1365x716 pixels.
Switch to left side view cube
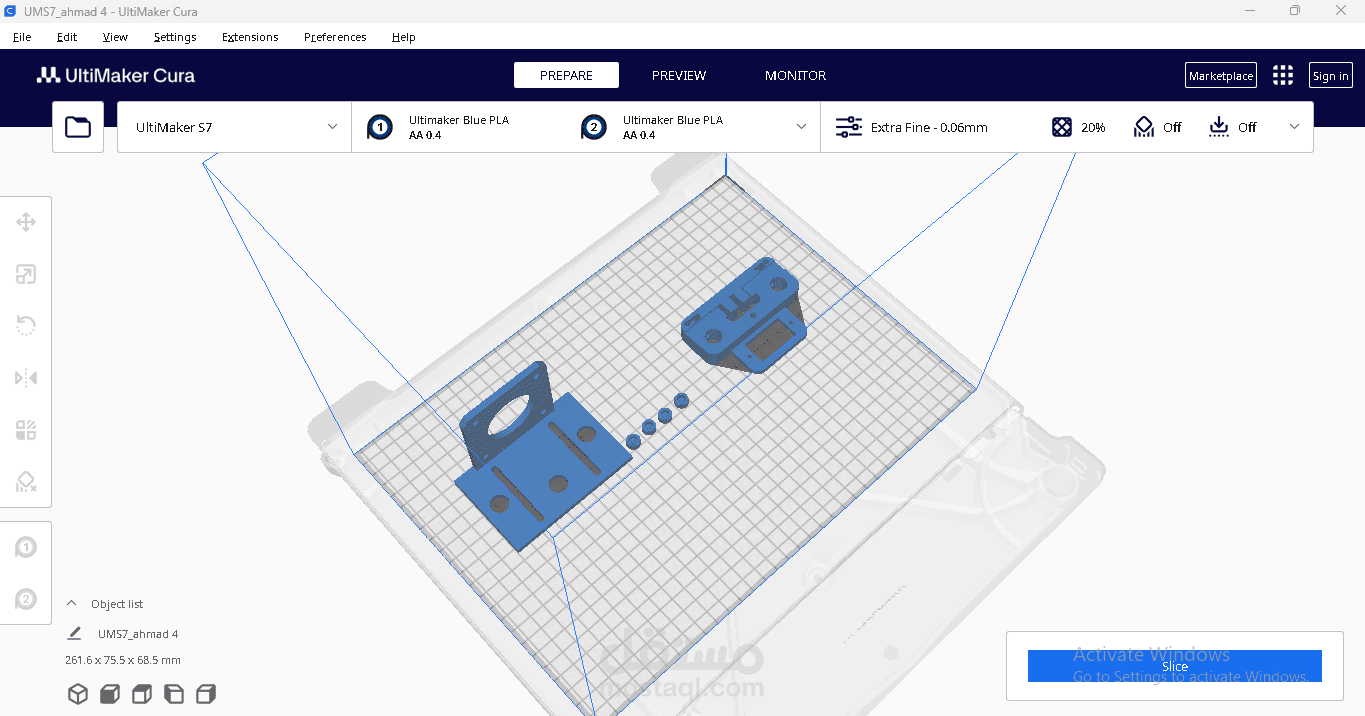click(174, 694)
